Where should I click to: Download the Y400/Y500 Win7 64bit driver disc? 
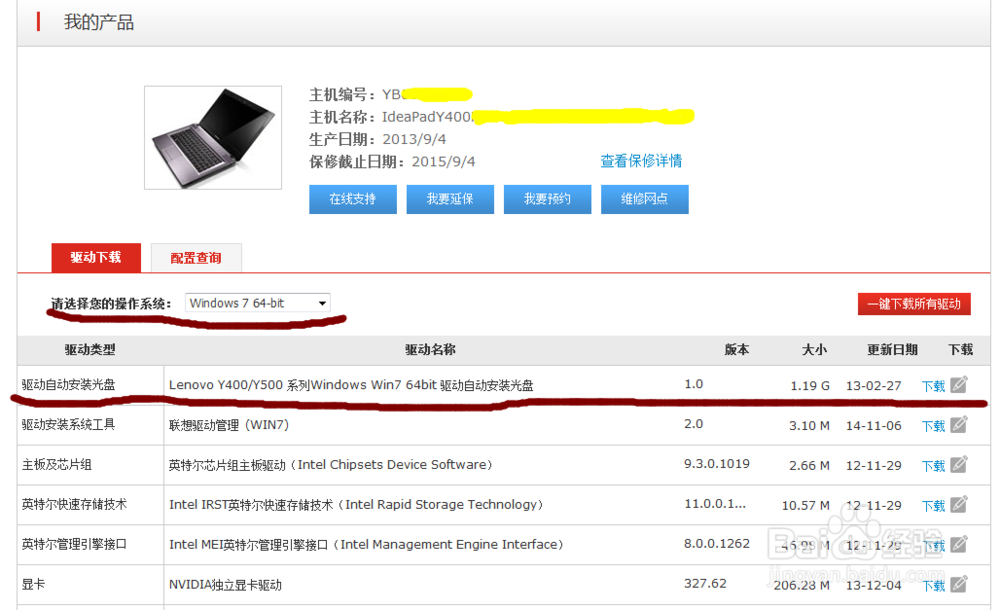(x=933, y=386)
